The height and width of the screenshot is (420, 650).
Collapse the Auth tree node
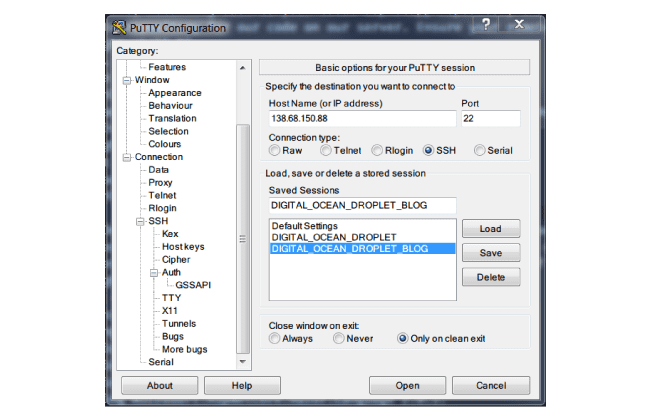tap(154, 273)
